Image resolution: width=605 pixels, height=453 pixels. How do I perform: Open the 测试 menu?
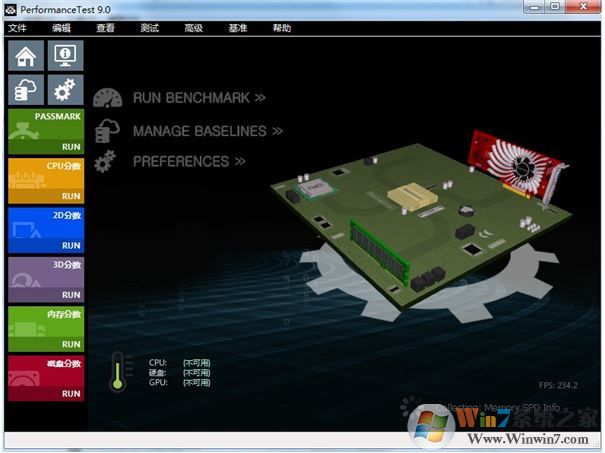(149, 28)
